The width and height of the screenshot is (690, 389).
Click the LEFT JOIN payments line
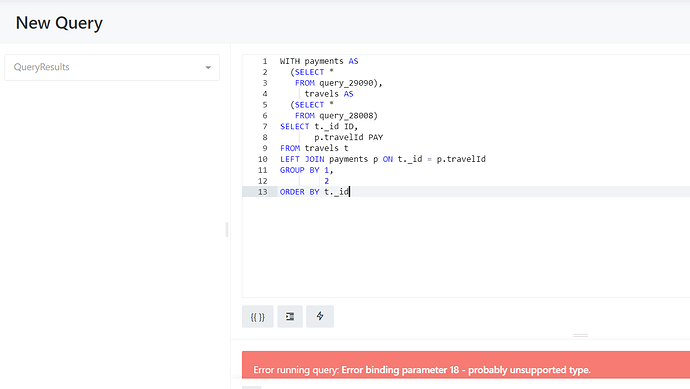click(383, 159)
